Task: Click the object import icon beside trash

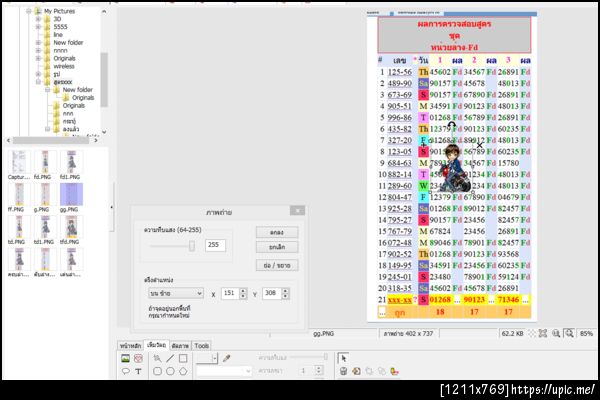Action: tap(356, 371)
